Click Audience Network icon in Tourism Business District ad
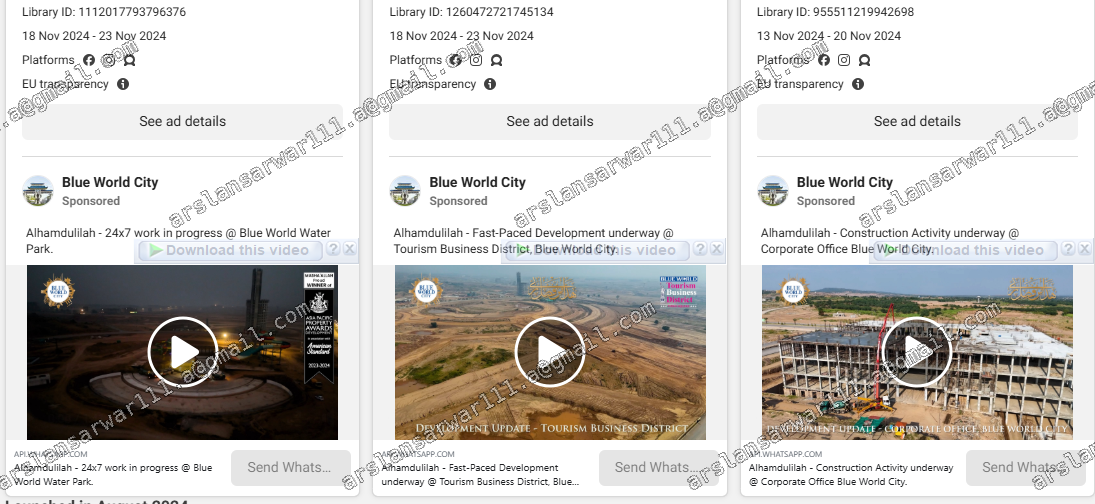Screen dimensions: 1095x504 click(x=497, y=60)
